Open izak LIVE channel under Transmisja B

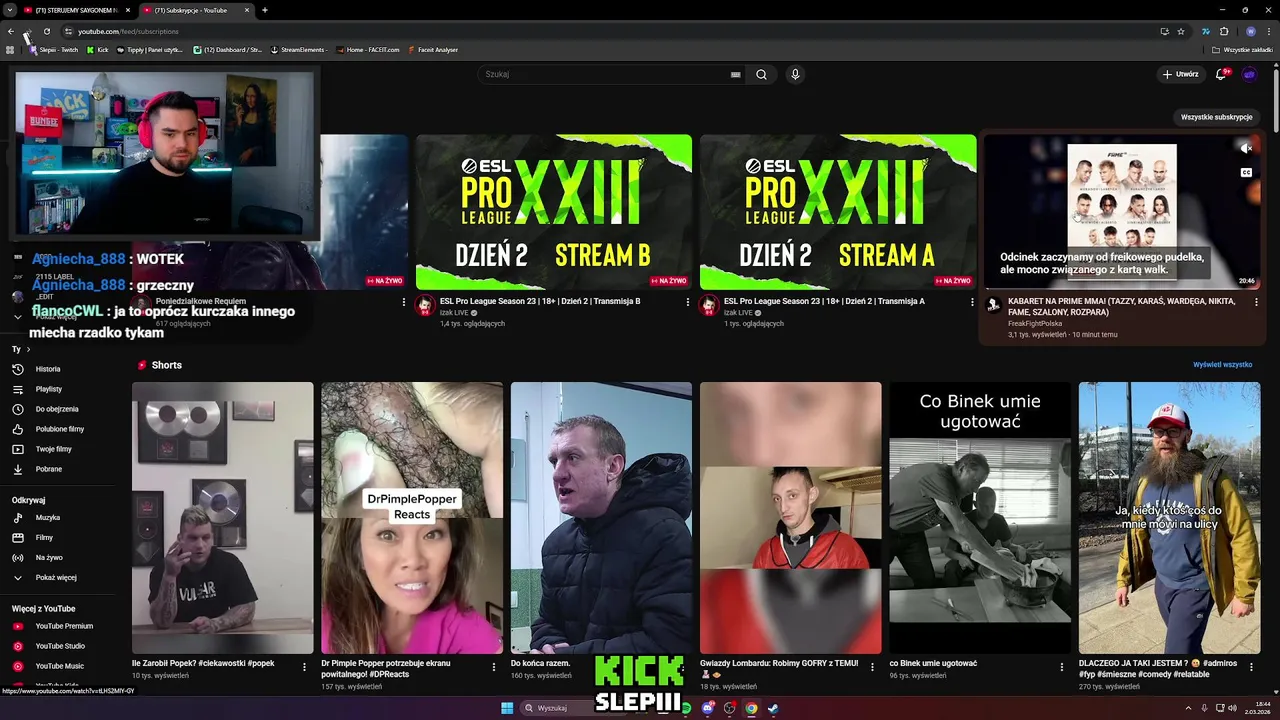pos(454,313)
